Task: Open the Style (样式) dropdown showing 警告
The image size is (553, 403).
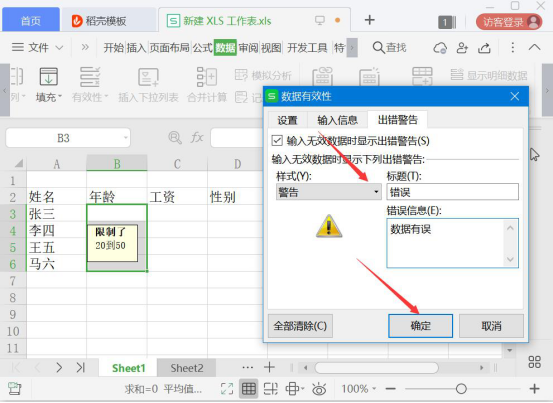Action: click(328, 192)
